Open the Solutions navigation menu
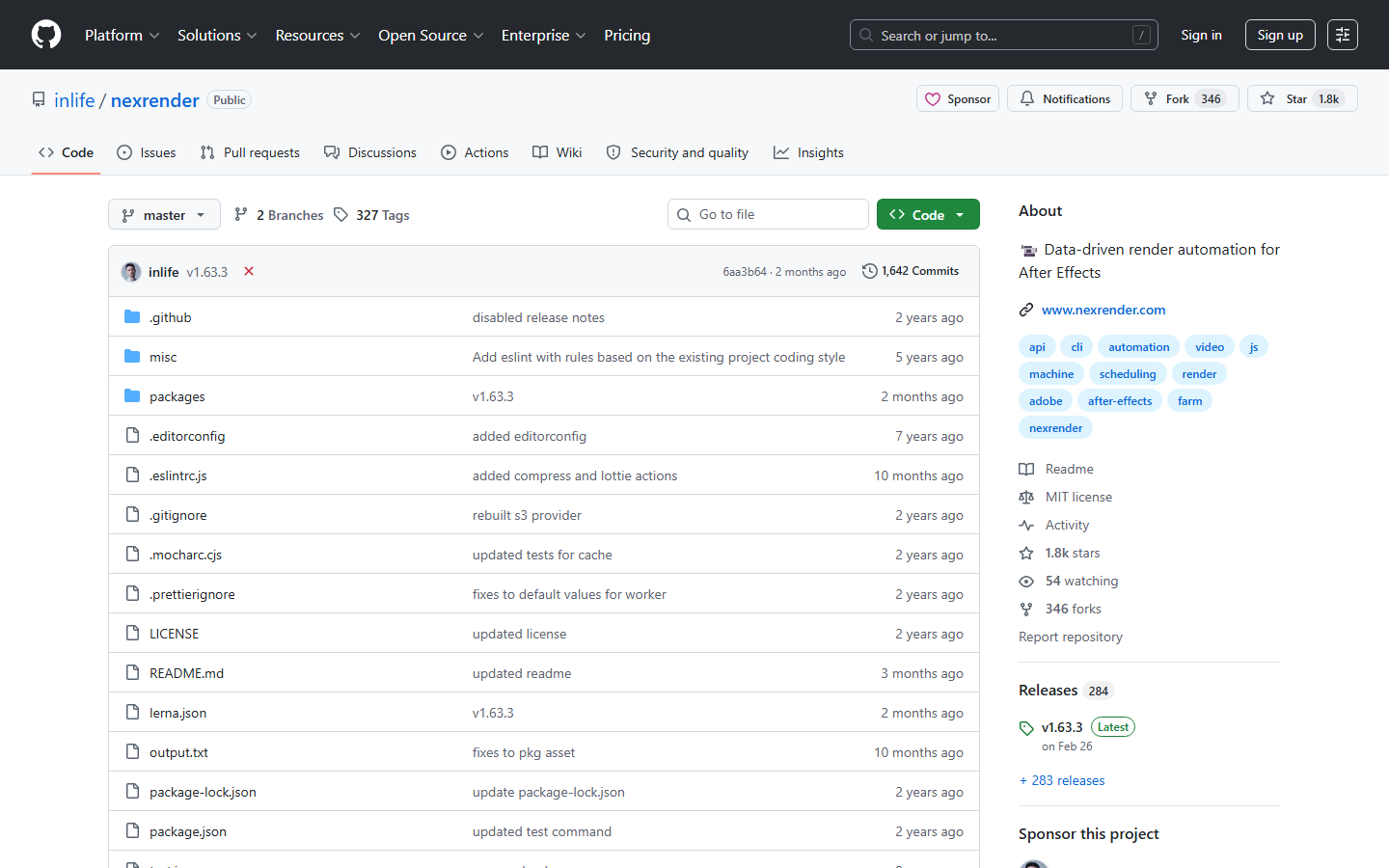Image resolution: width=1389 pixels, height=868 pixels. [x=217, y=35]
